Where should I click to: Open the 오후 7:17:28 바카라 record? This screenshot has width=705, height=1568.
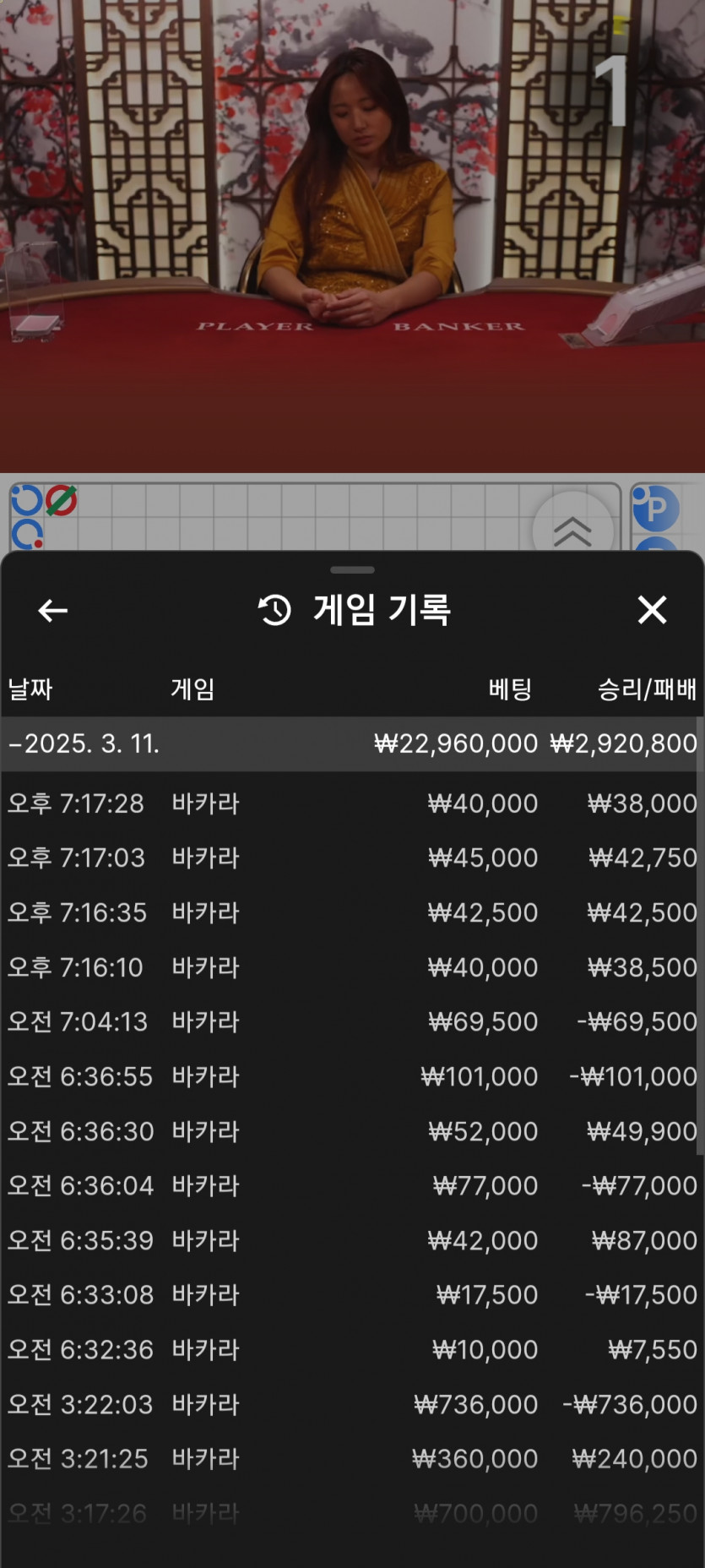[352, 803]
